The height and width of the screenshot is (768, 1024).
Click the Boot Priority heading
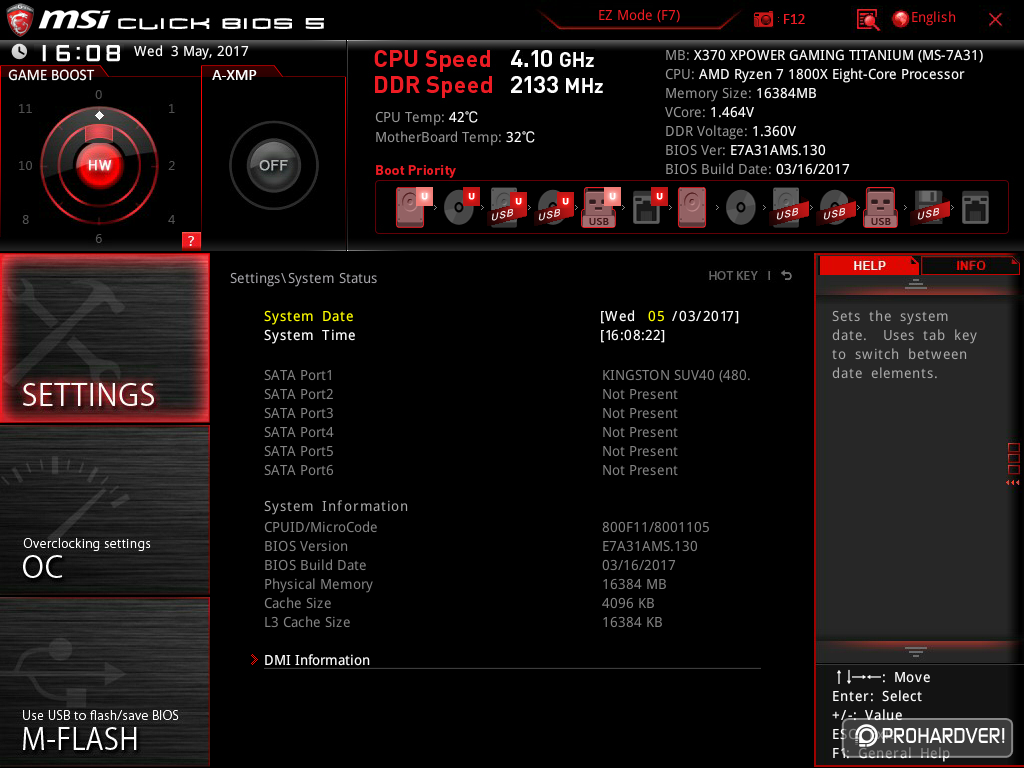(415, 170)
